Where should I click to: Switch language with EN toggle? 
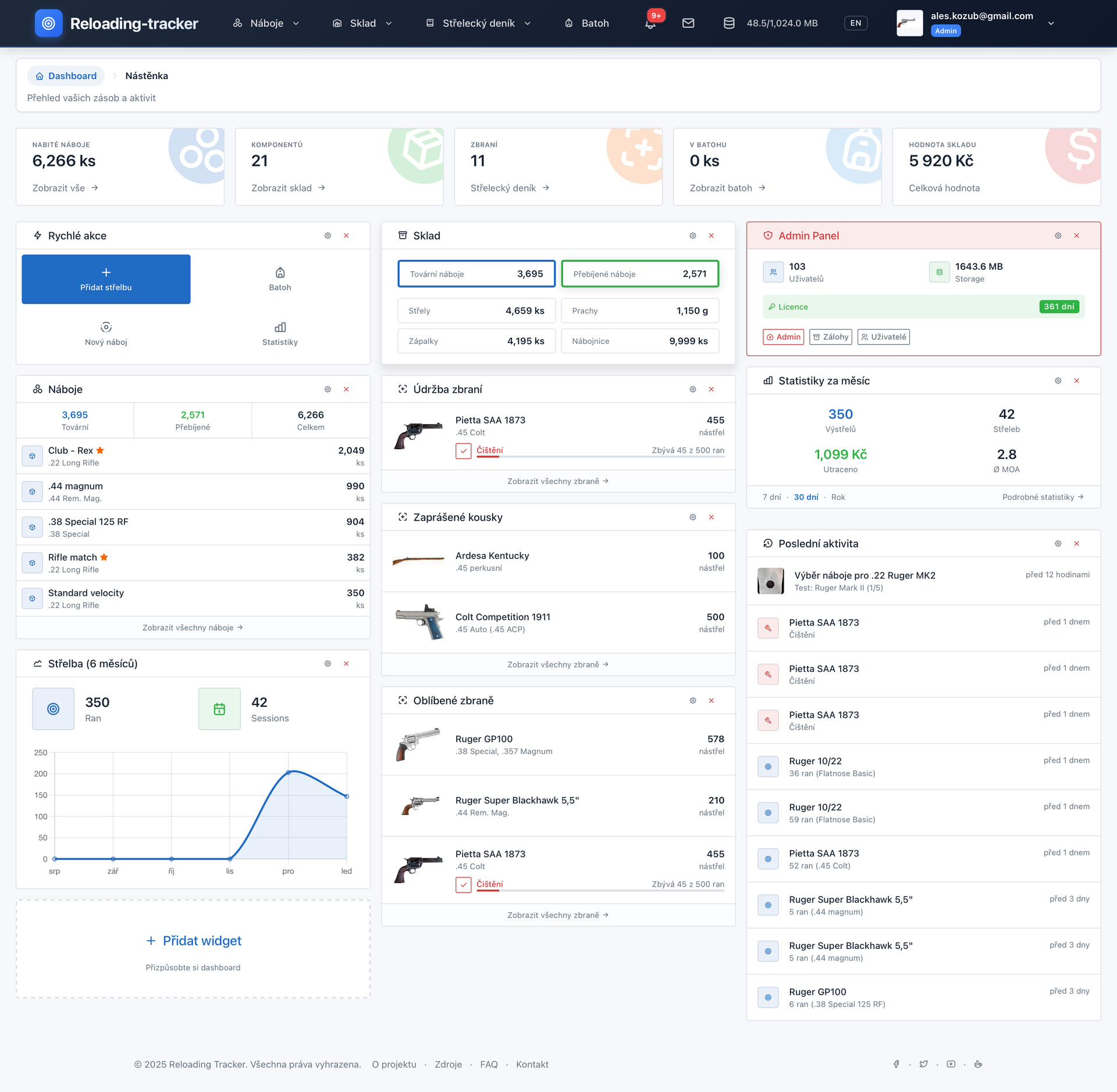855,23
